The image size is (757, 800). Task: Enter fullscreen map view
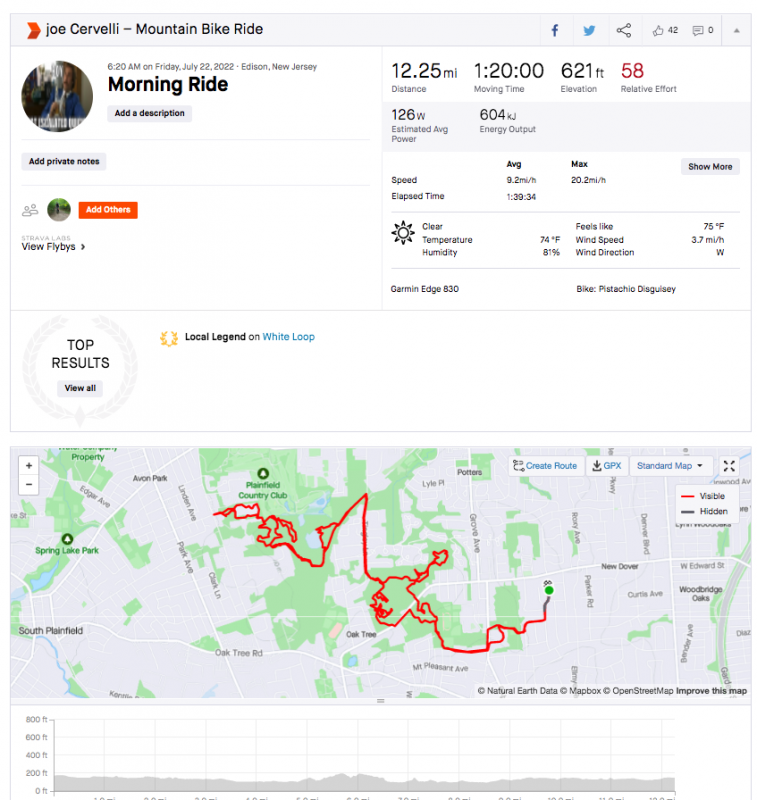(729, 465)
